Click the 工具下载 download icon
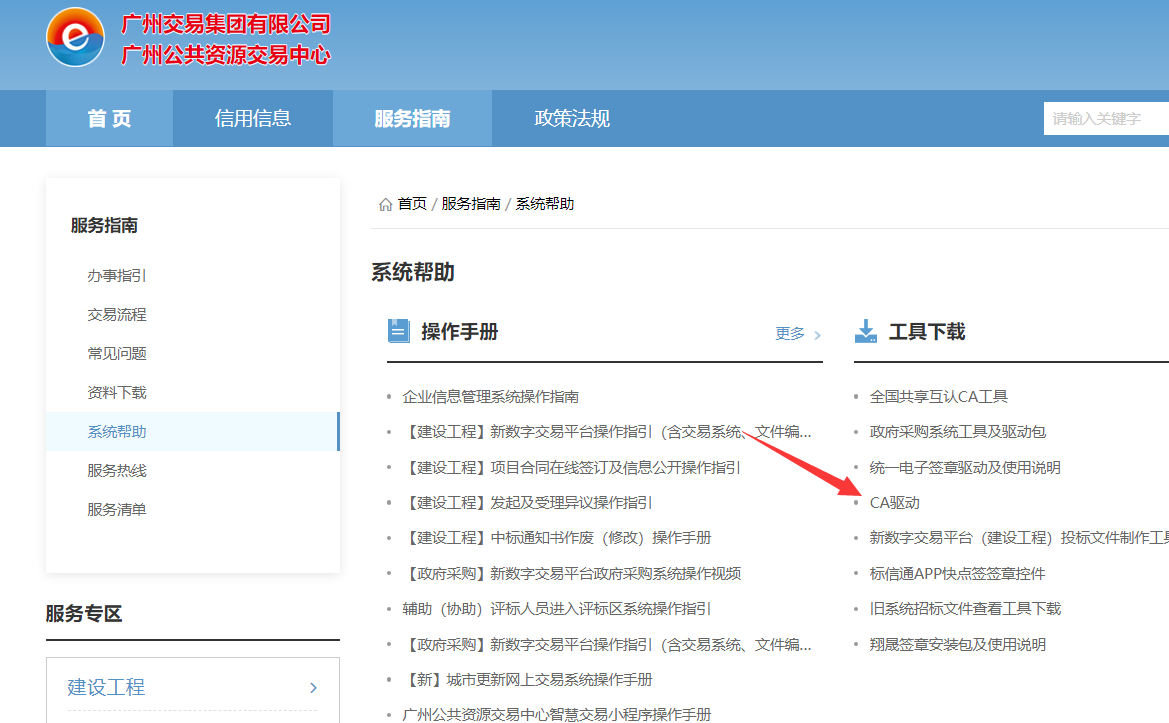The height and width of the screenshot is (723, 1169). tap(866, 331)
